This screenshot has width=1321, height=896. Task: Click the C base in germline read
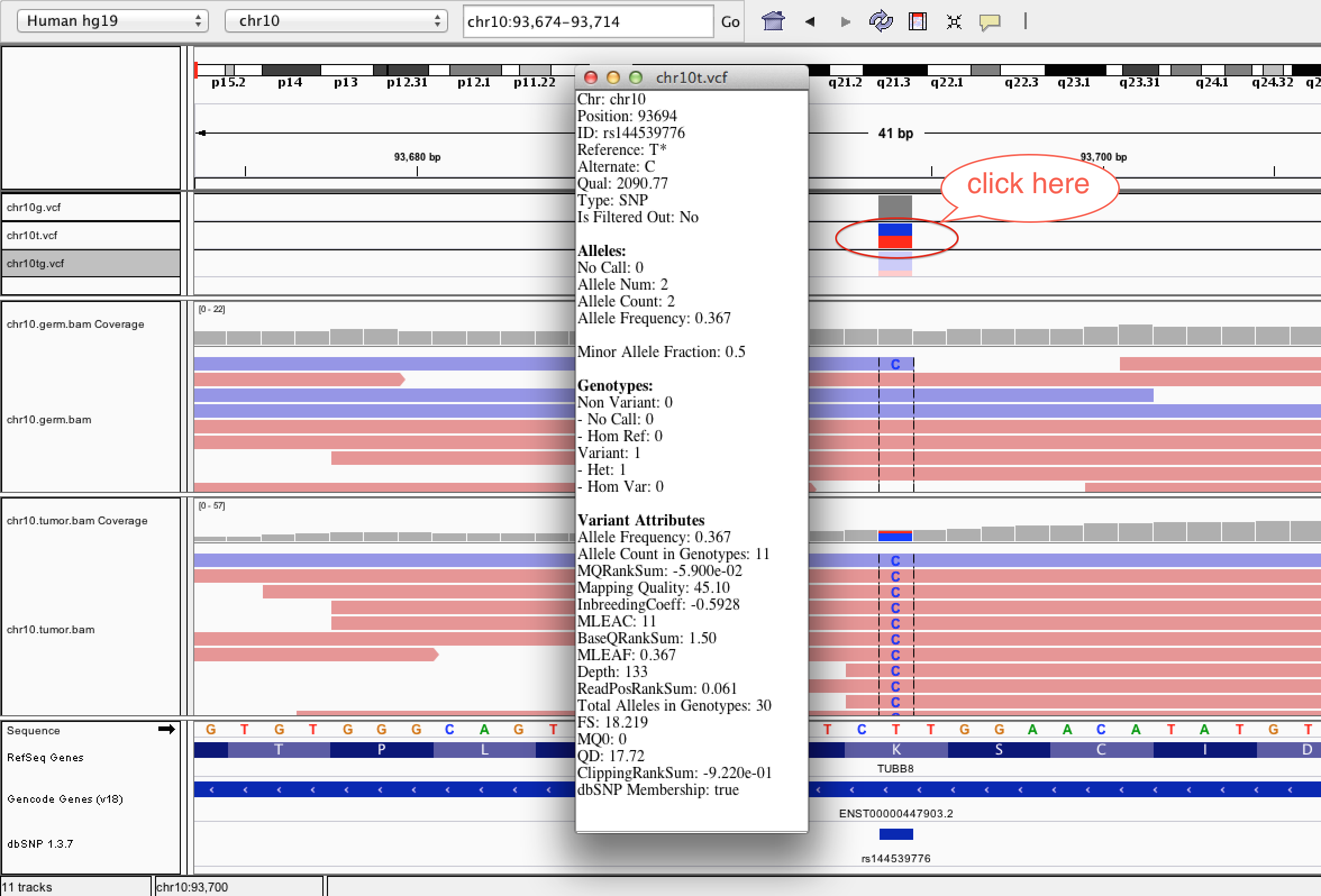(895, 364)
